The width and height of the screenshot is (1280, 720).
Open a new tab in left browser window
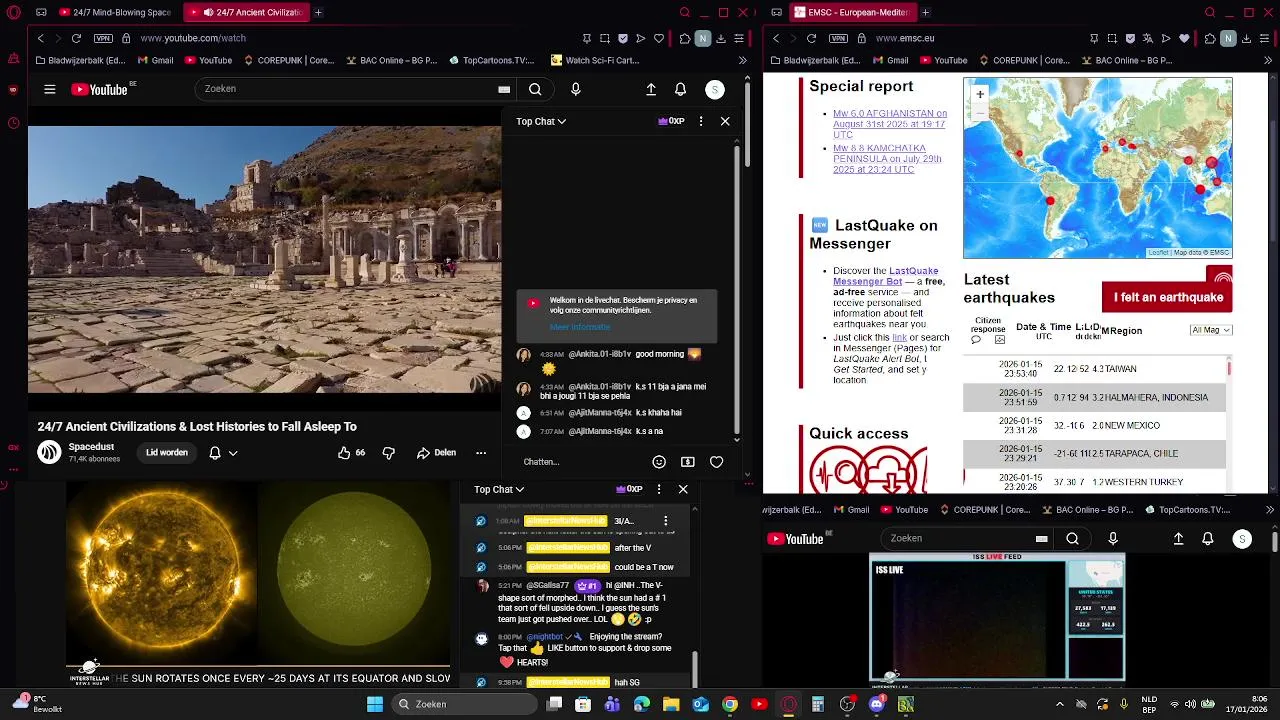coord(318,13)
